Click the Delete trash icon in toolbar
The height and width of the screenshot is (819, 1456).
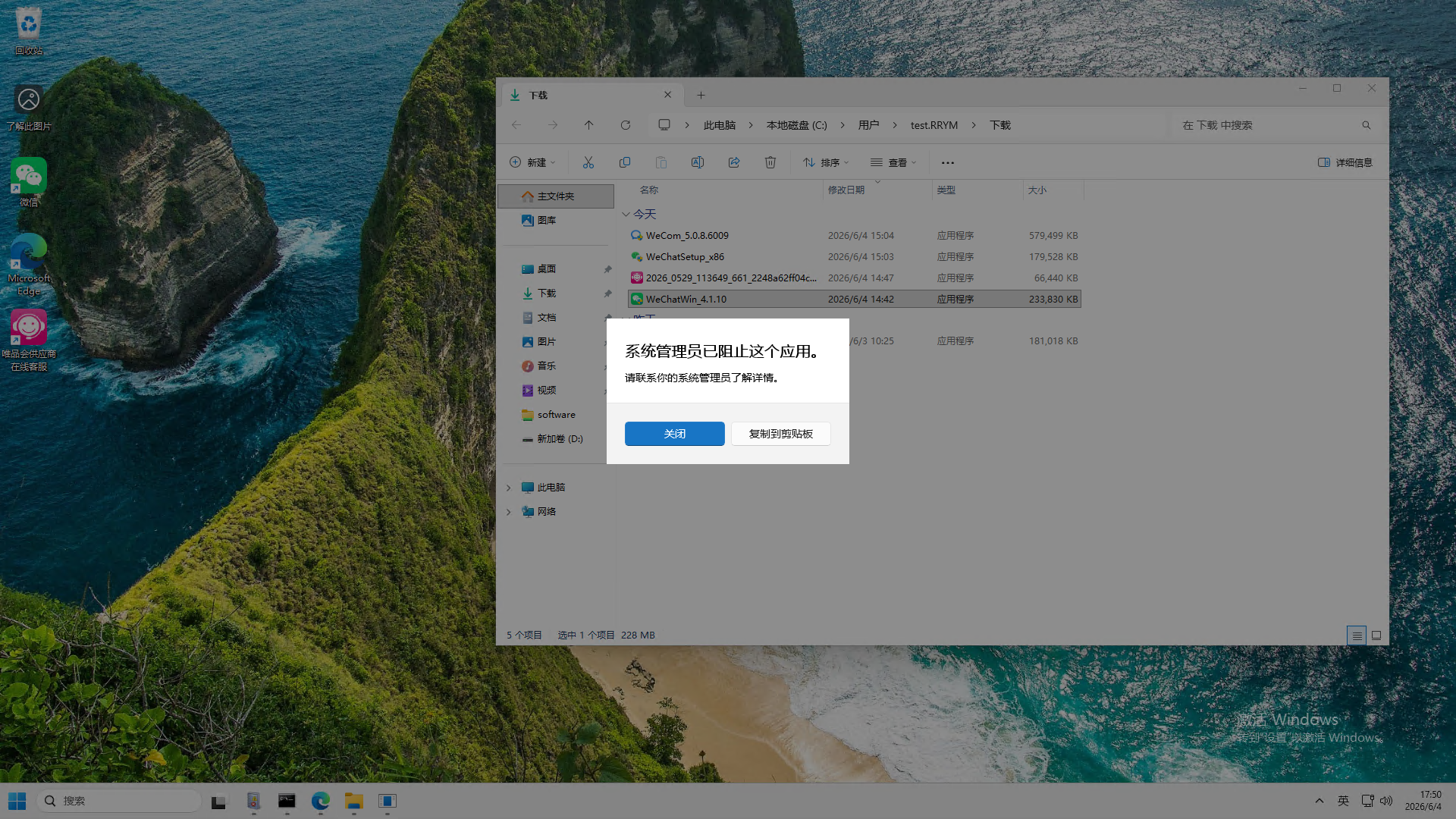[770, 162]
